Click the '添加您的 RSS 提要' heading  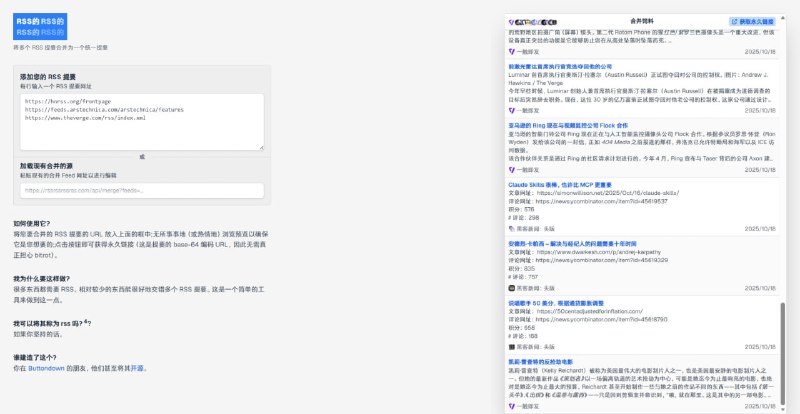48,77
